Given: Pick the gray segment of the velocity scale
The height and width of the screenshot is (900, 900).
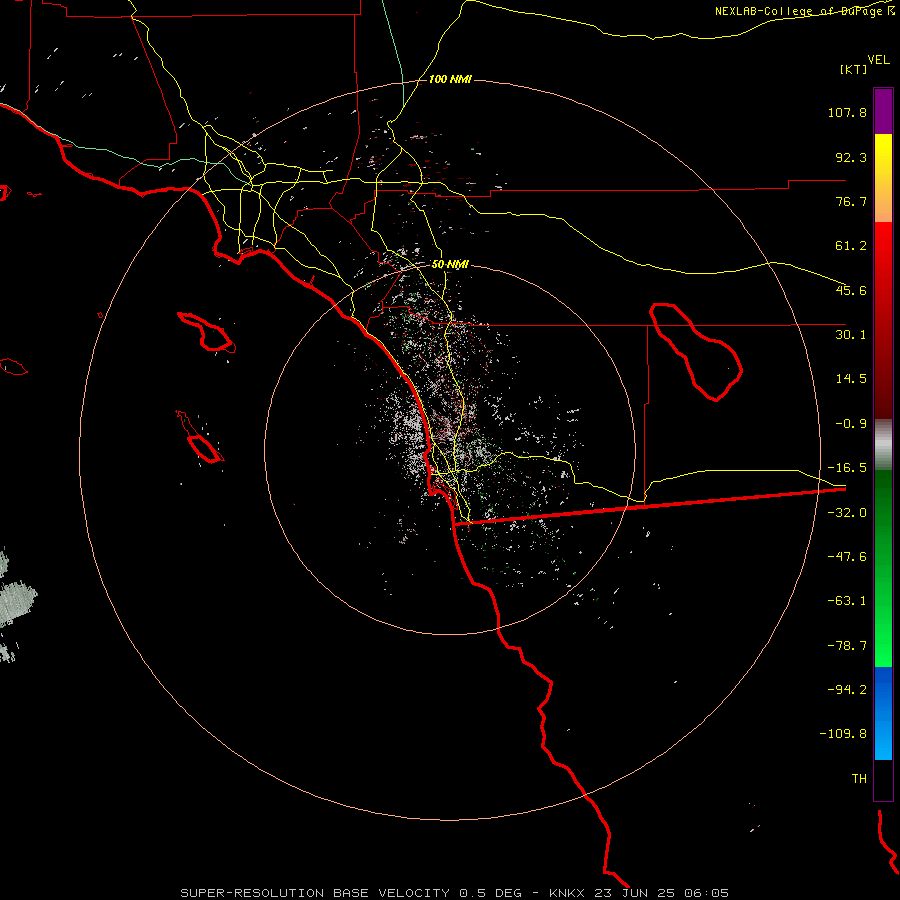Looking at the screenshot, I should 883,445.
